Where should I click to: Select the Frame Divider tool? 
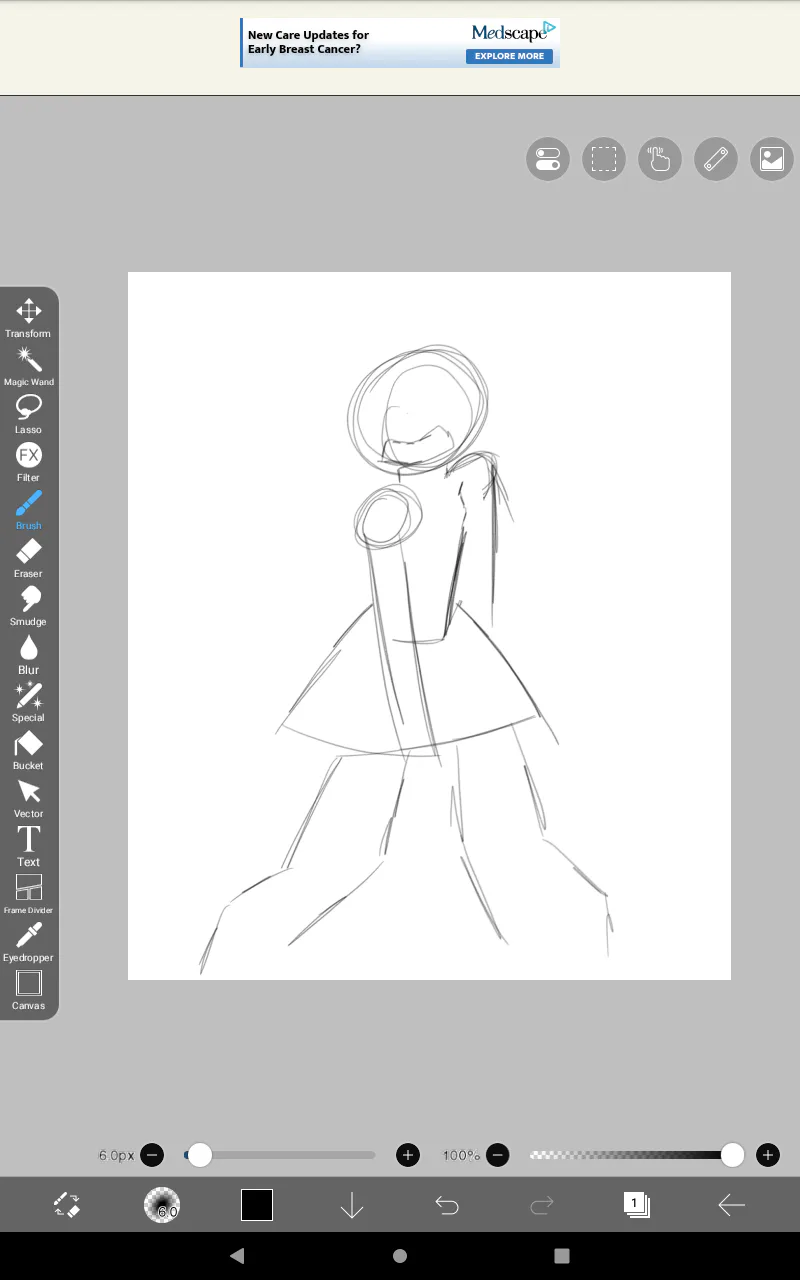(x=29, y=894)
